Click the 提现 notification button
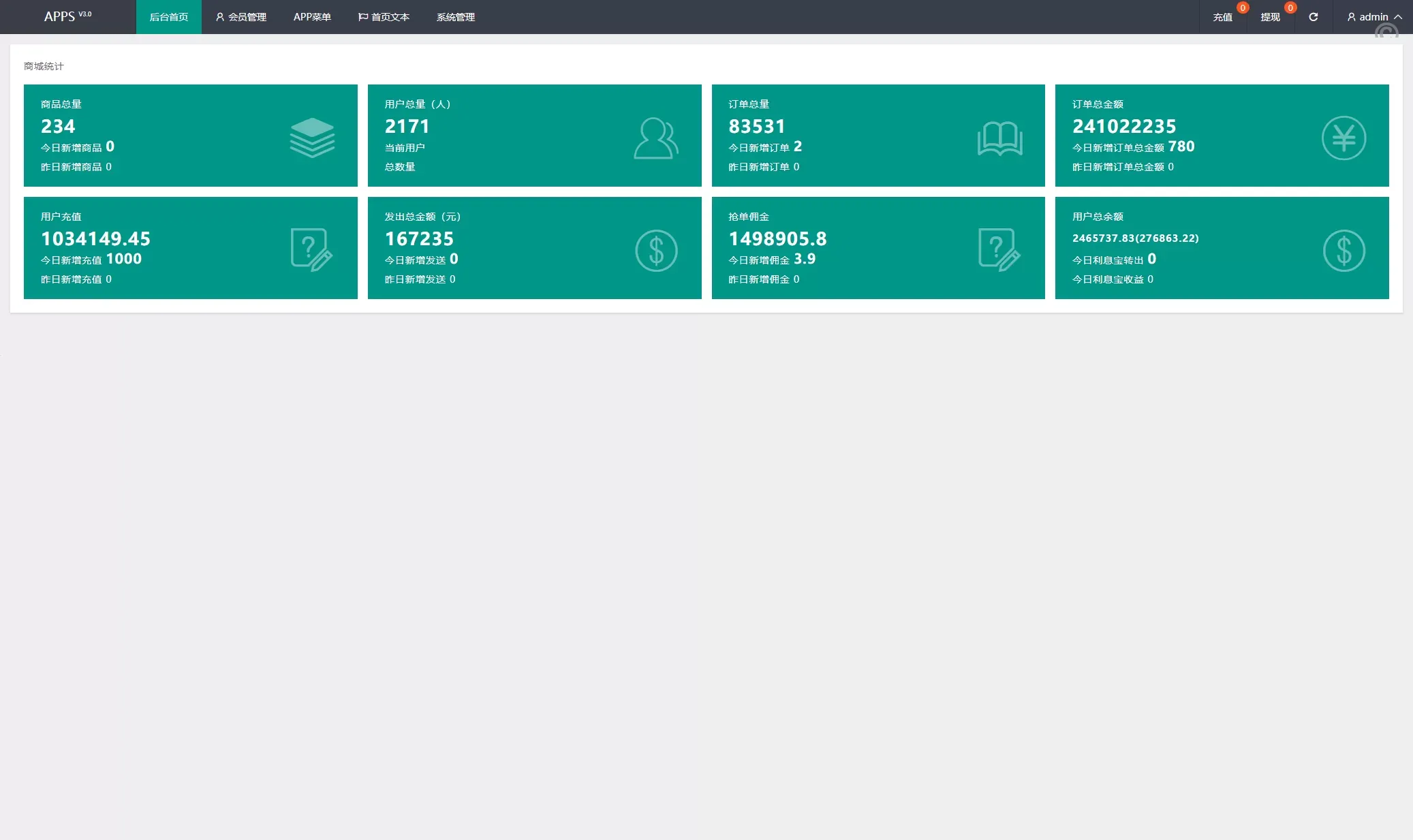Screen dimensions: 1413x840 pos(1270,17)
